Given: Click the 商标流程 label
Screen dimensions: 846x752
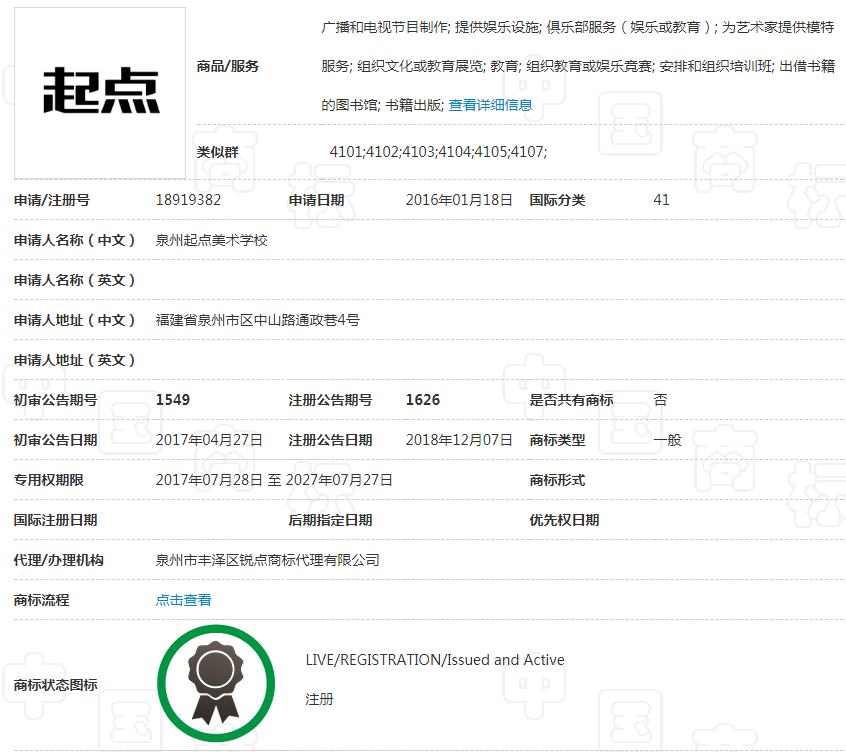Looking at the screenshot, I should pyautogui.click(x=42, y=600).
